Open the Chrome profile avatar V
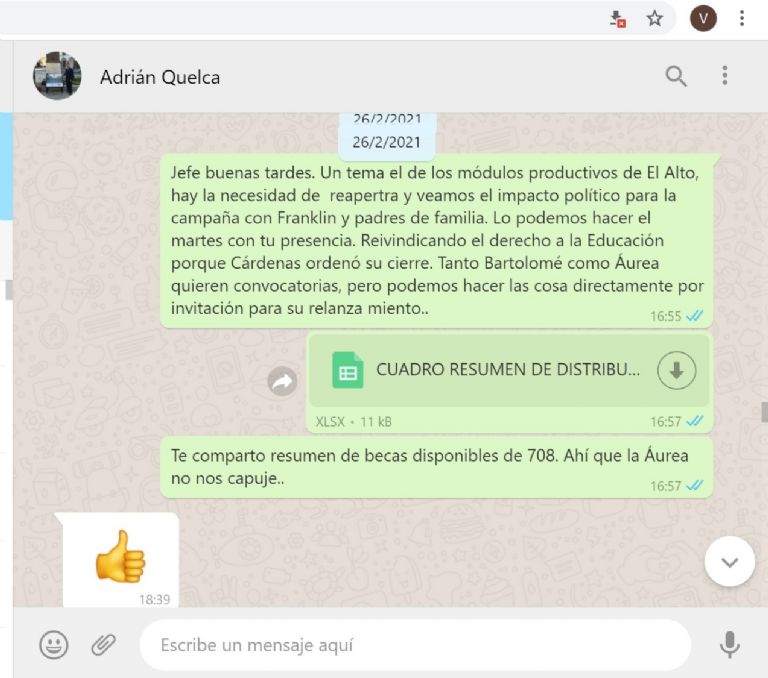 coord(703,19)
